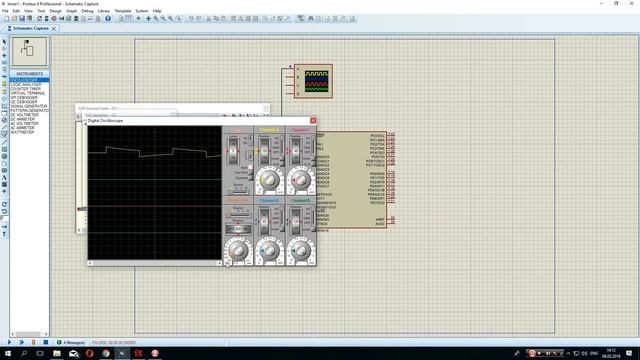Select VIRTUAL TERMINAL in the instruments list
The width and height of the screenshot is (640, 360).
point(29,93)
